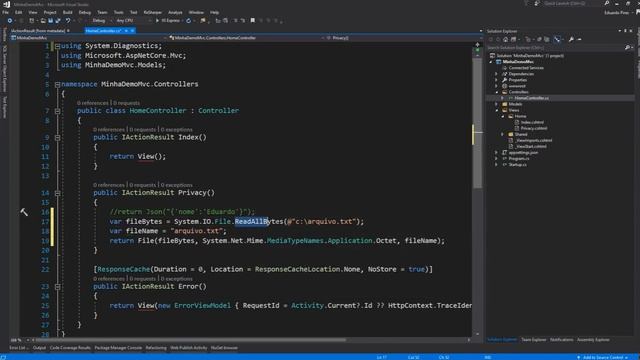This screenshot has height=360, width=640.
Task: Collapse the Views folder arrow
Action: click(x=496, y=110)
